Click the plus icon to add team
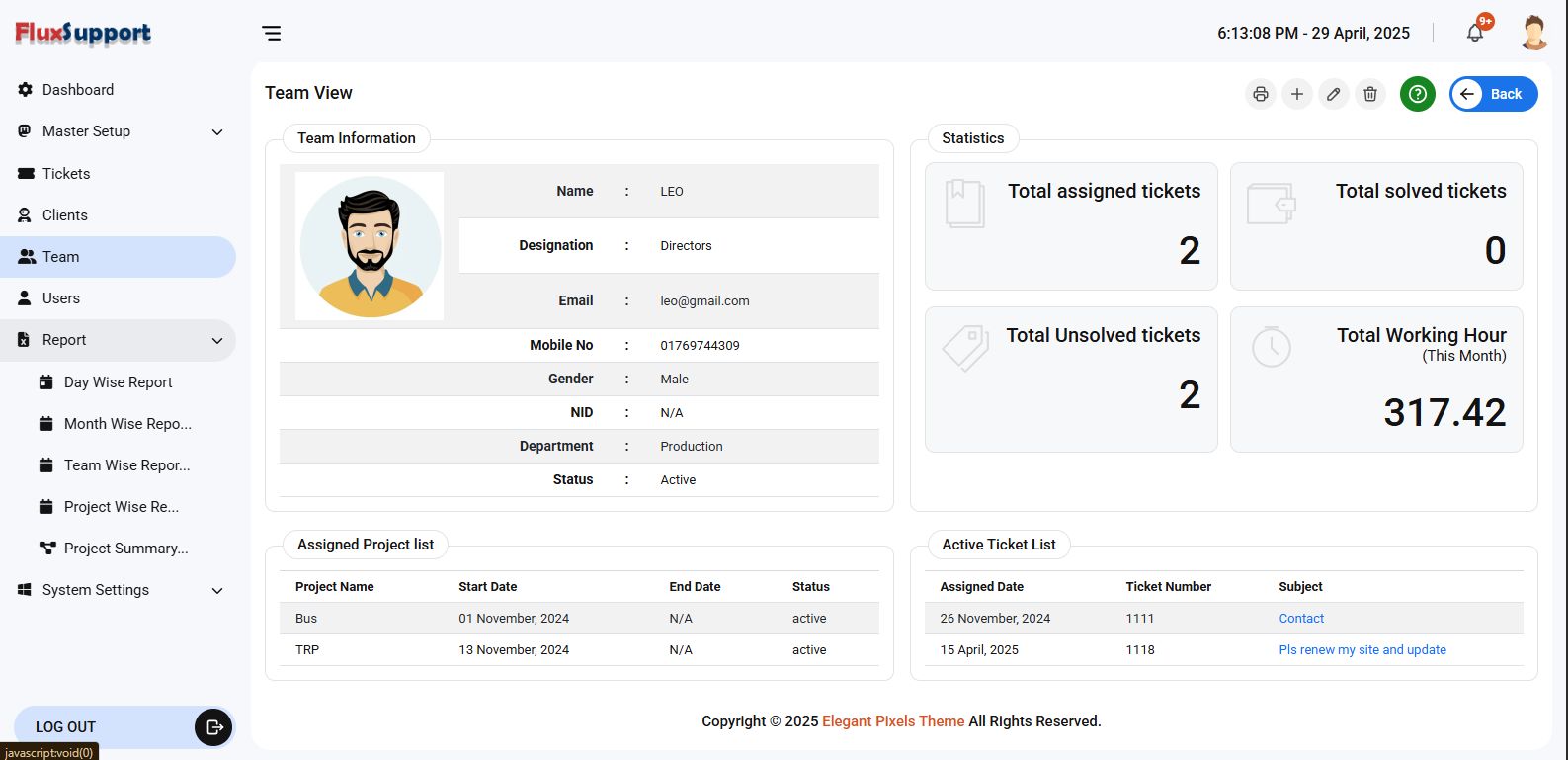The width and height of the screenshot is (1568, 760). point(1297,94)
